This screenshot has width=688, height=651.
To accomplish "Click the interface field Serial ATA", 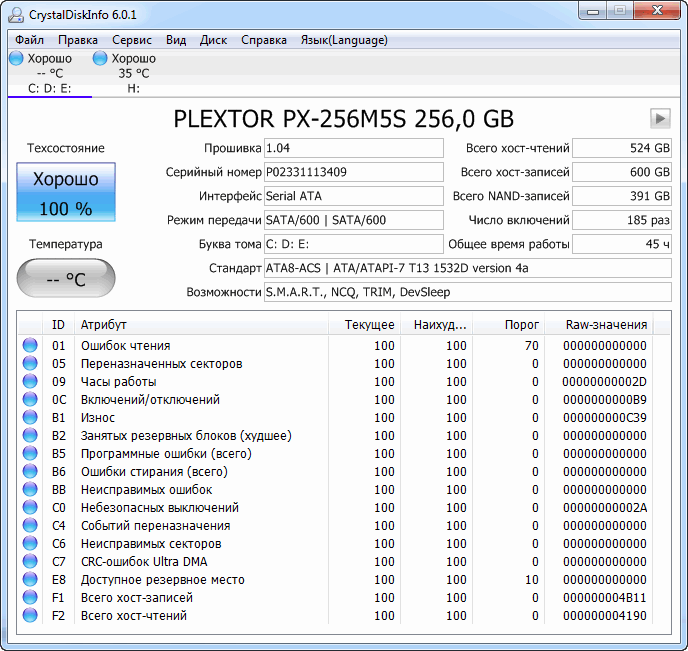I will click(354, 196).
